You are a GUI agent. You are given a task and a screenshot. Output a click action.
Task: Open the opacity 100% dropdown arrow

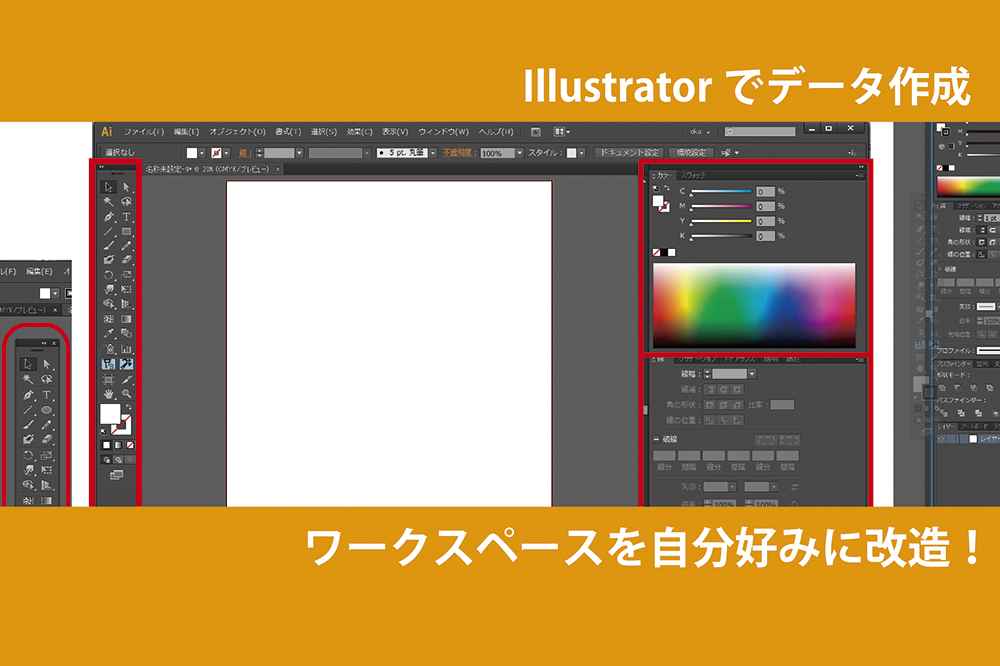coord(520,153)
